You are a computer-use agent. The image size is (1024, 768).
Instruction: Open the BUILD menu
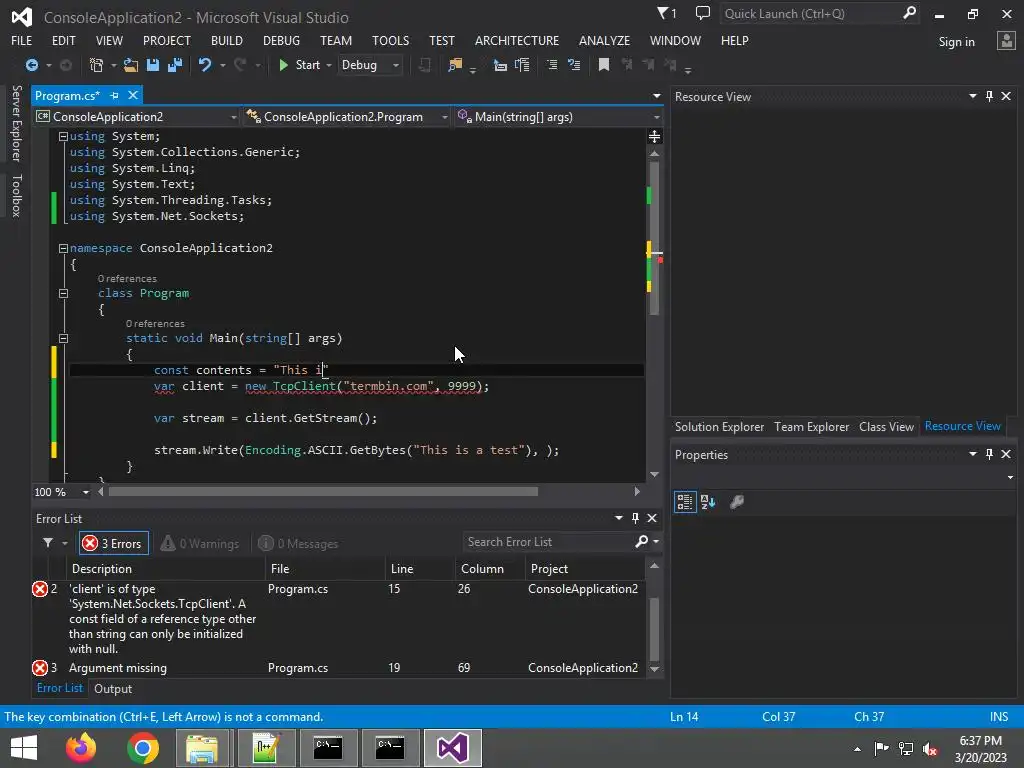pos(227,40)
